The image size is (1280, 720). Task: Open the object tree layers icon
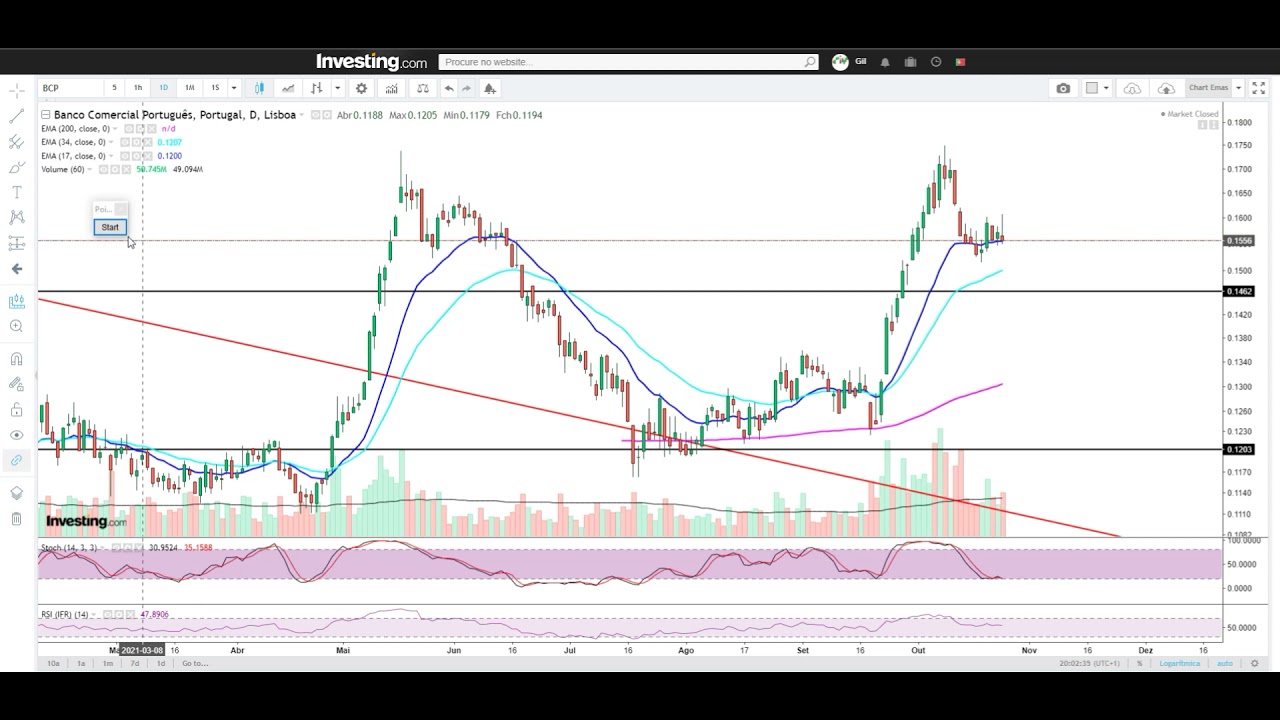(16, 493)
